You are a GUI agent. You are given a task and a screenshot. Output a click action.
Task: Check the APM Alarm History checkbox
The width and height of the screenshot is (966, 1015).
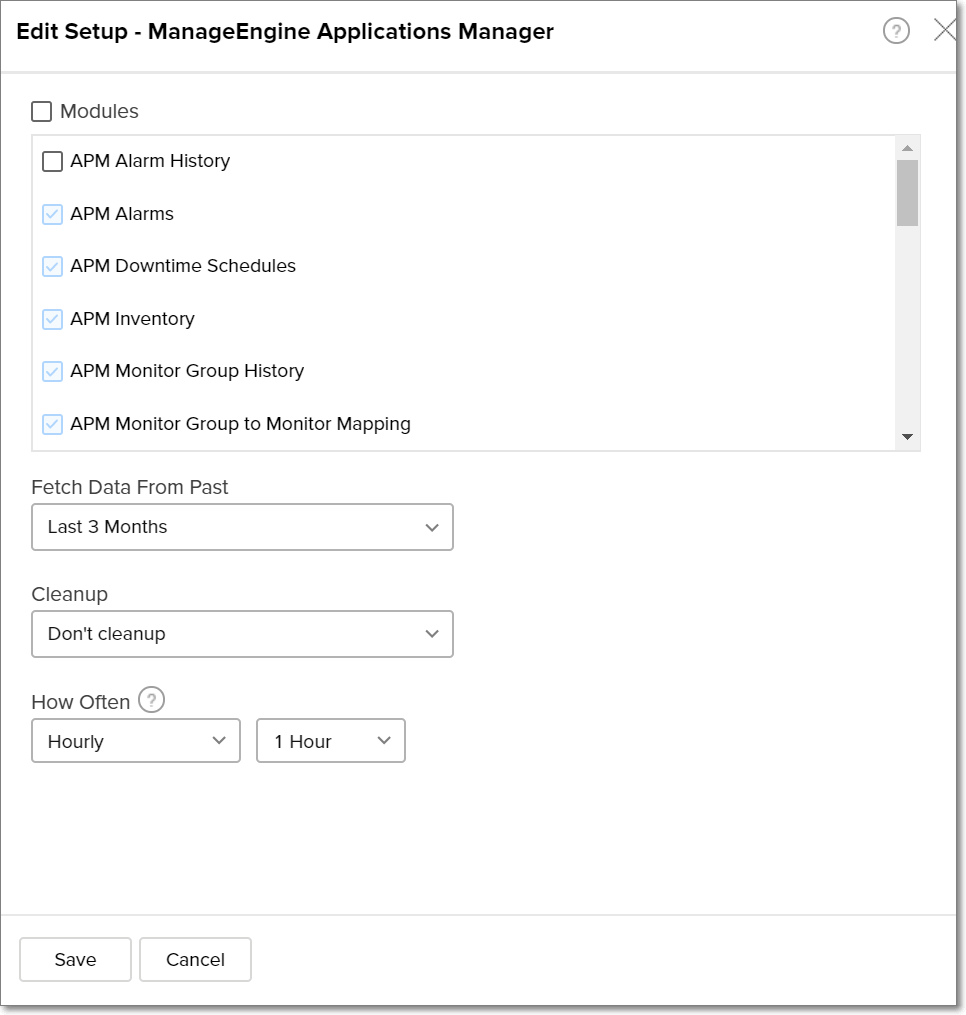pyautogui.click(x=53, y=162)
